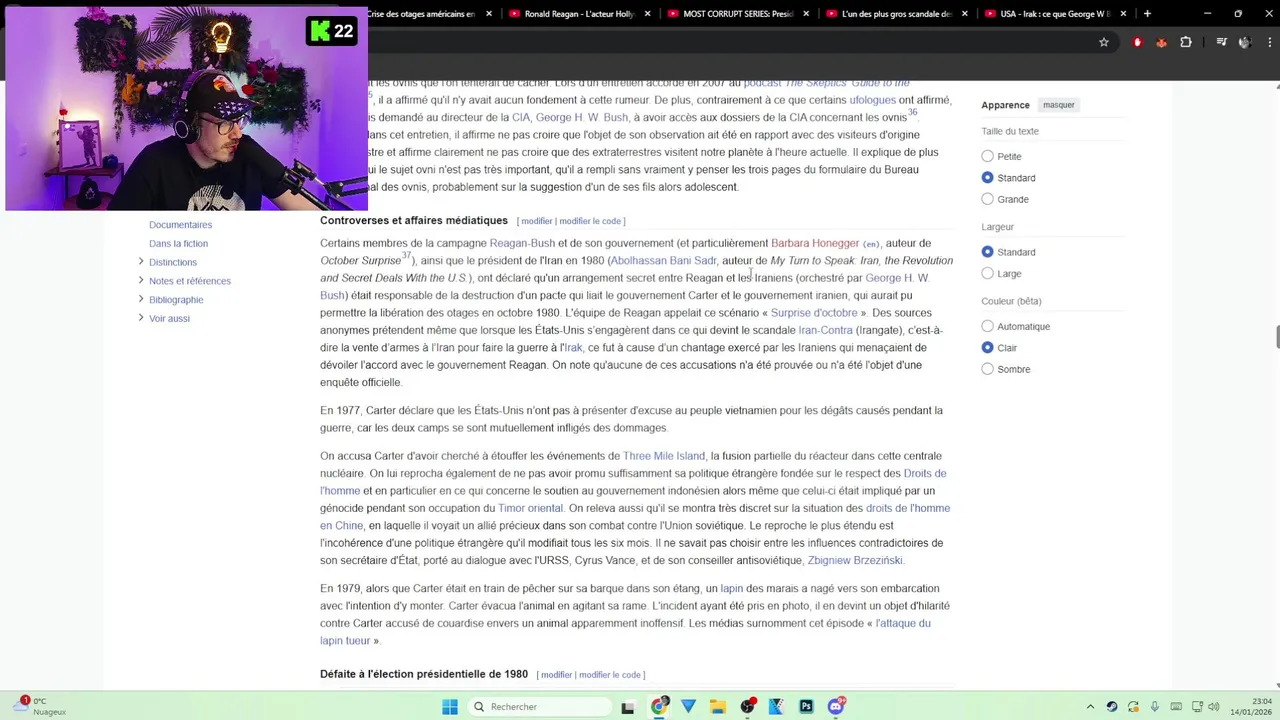Image resolution: width=1280 pixels, height=720 pixels.
Task: Follow the lapin link
Action: click(732, 589)
